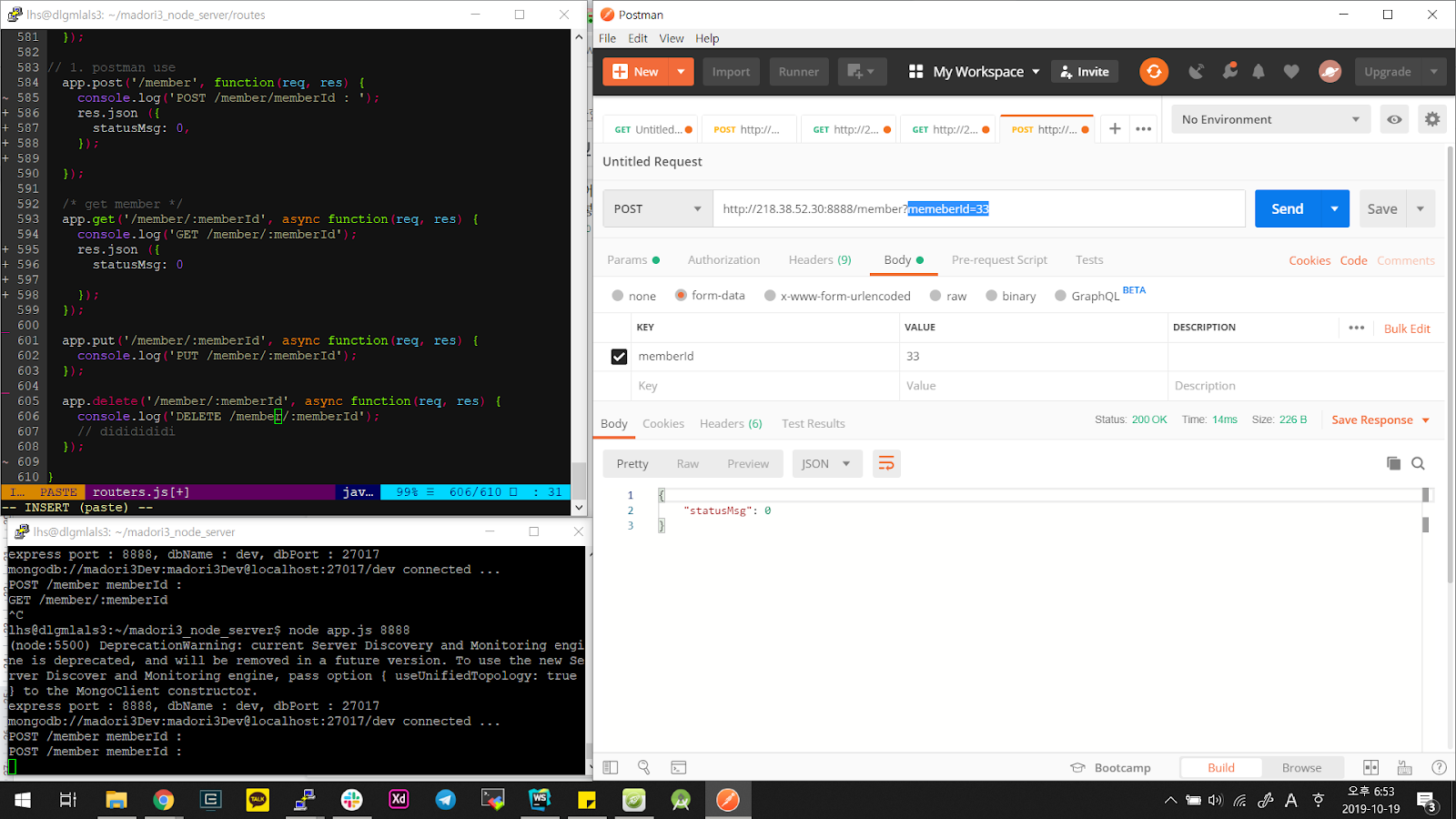Open the View menu in Postman
1456x819 pixels.
(672, 38)
